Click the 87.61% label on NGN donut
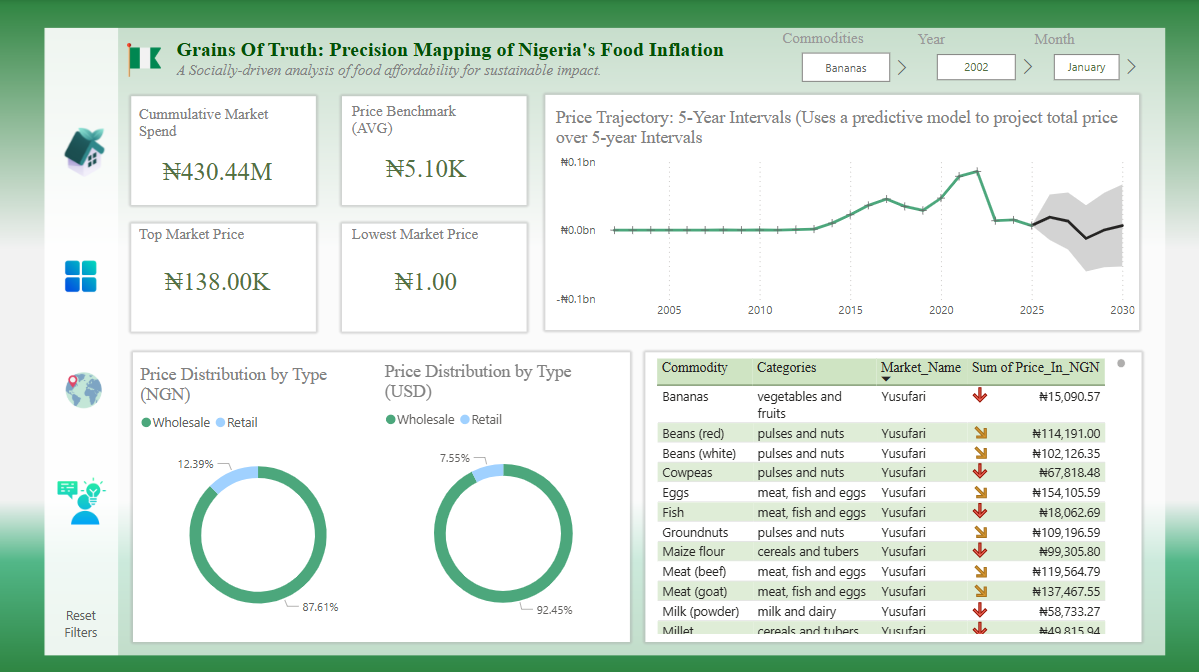 coord(320,607)
